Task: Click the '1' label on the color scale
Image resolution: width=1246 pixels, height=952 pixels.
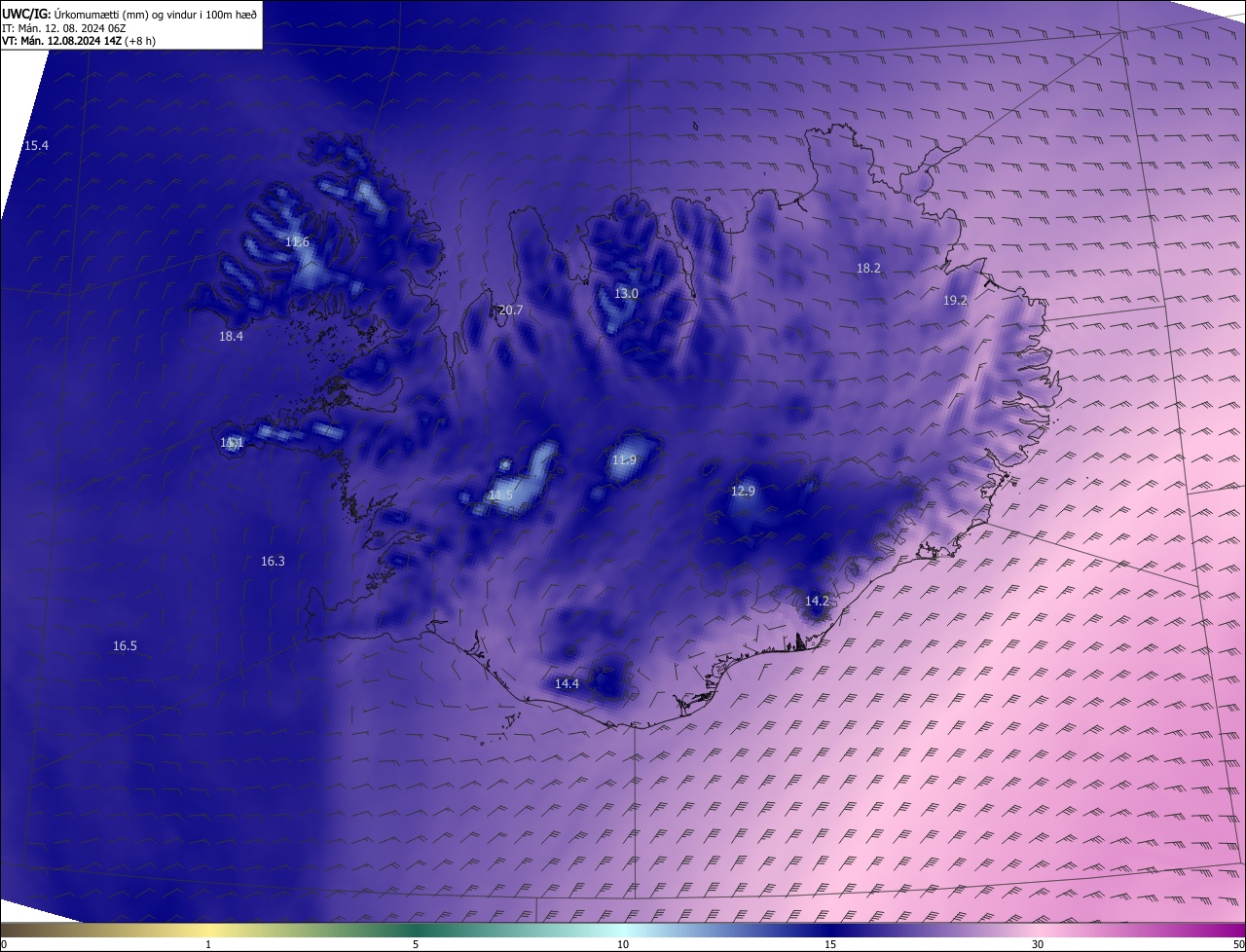Action: click(x=208, y=945)
